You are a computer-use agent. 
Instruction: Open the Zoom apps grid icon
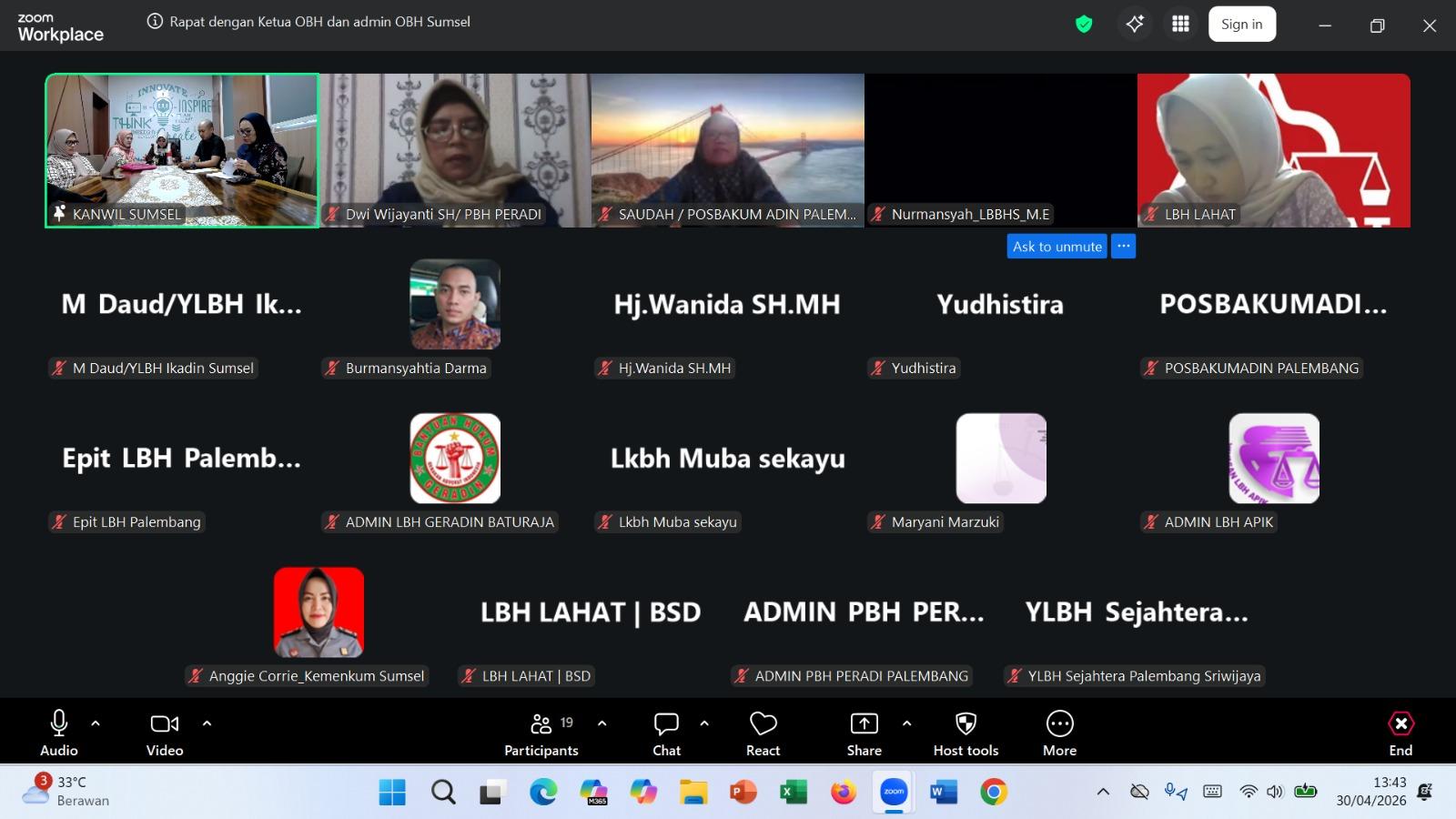(1180, 25)
